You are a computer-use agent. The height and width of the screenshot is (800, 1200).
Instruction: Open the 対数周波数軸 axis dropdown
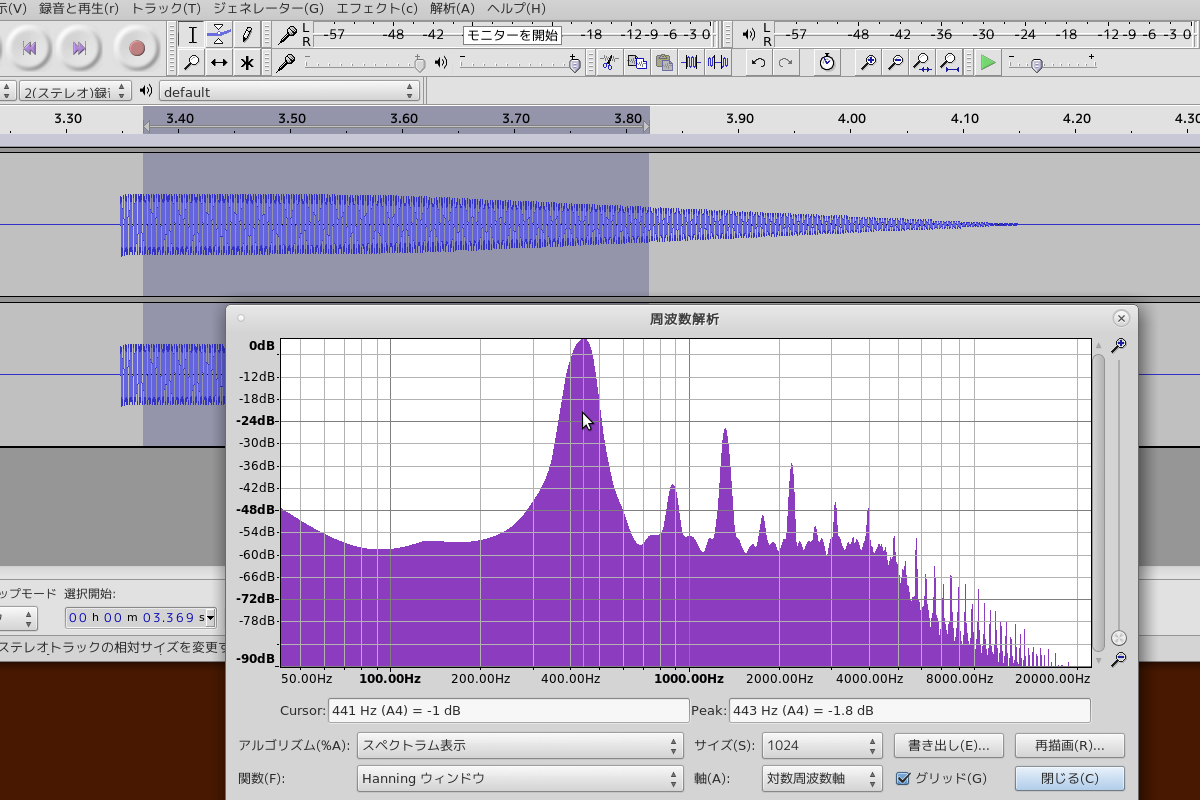click(x=820, y=778)
